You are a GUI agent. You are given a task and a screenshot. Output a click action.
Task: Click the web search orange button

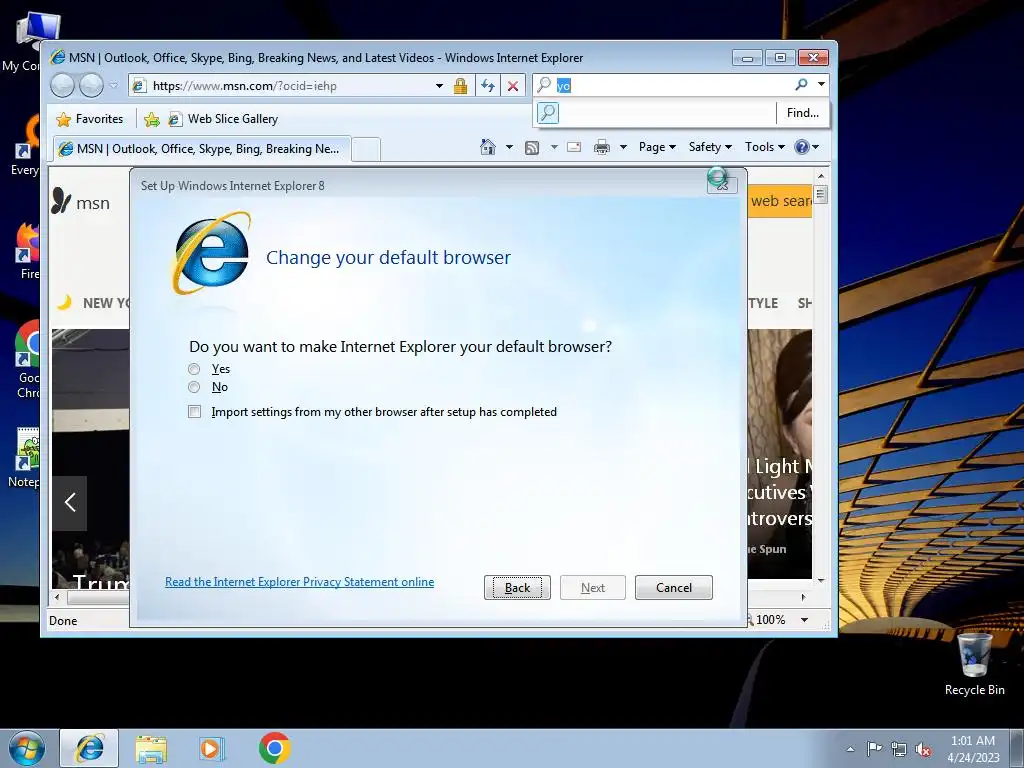click(780, 201)
